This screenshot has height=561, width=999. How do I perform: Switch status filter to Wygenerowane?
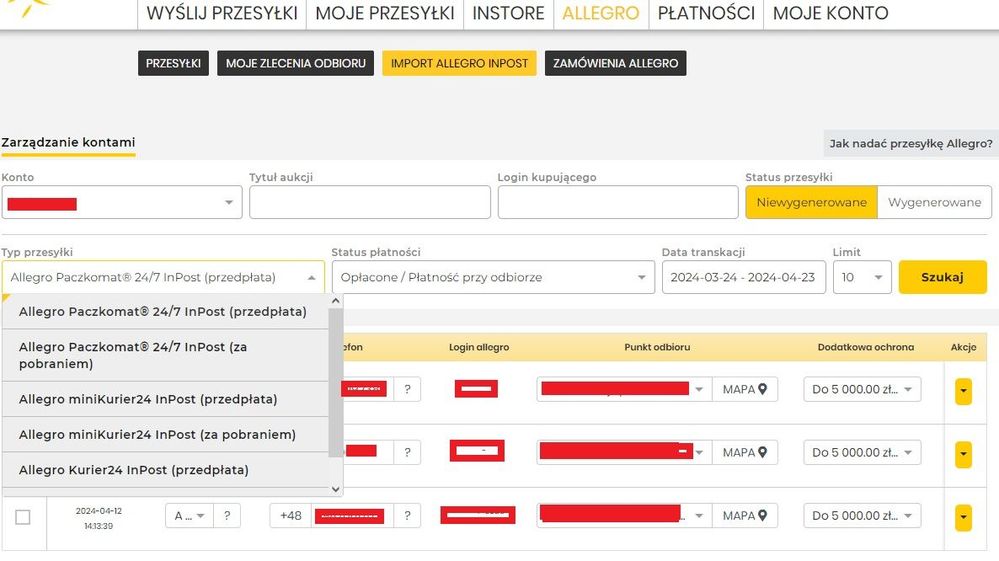934,202
